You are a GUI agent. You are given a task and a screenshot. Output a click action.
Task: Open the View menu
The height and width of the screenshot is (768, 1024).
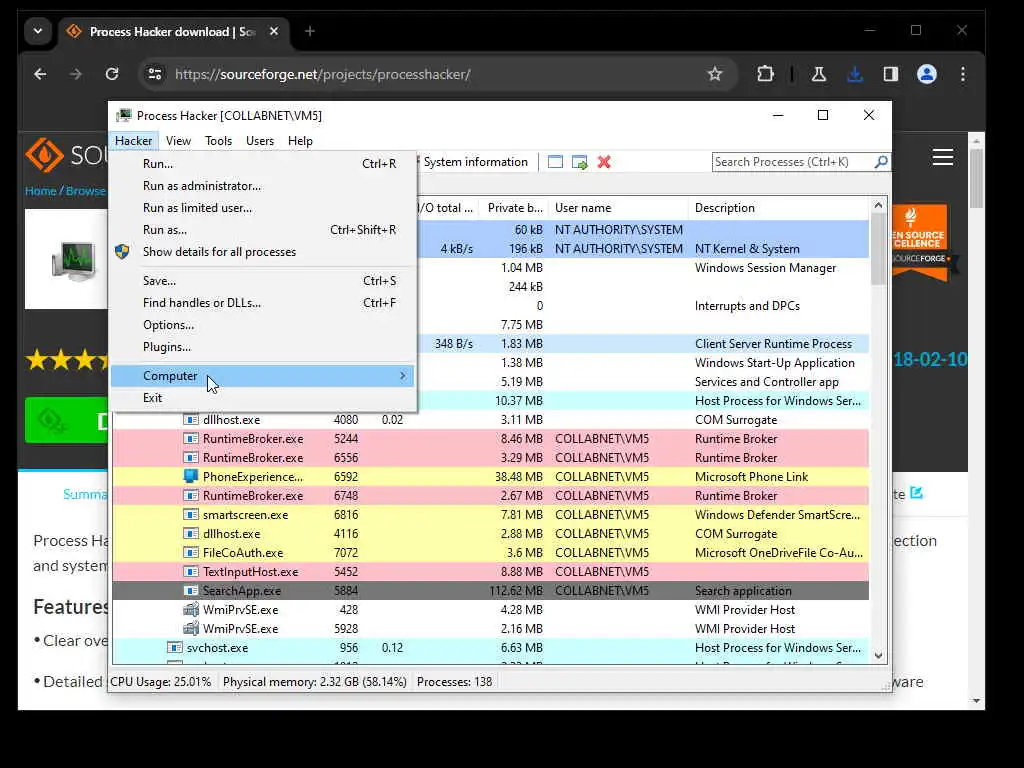(178, 140)
